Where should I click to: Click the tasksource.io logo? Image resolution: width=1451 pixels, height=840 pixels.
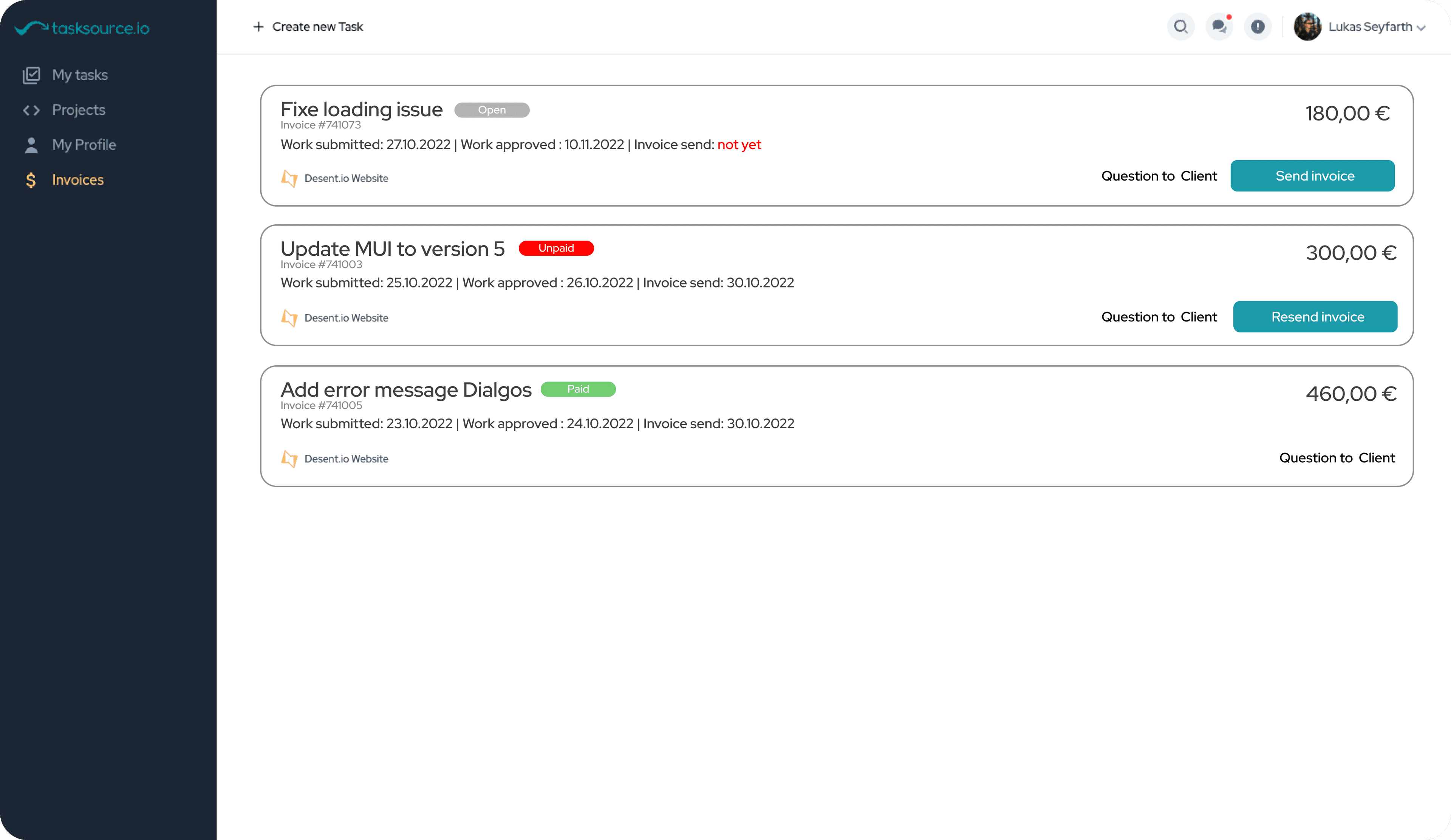click(82, 28)
